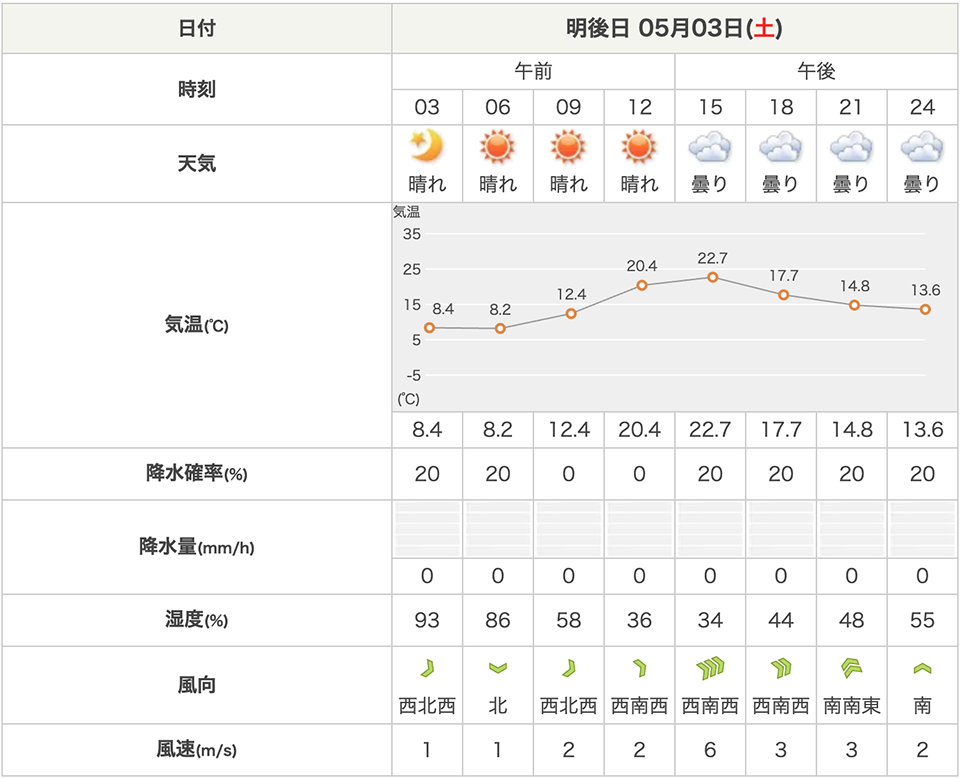Click the precipitation probability 0 under 09
Screen dimensions: 960x778
pyautogui.click(x=569, y=473)
